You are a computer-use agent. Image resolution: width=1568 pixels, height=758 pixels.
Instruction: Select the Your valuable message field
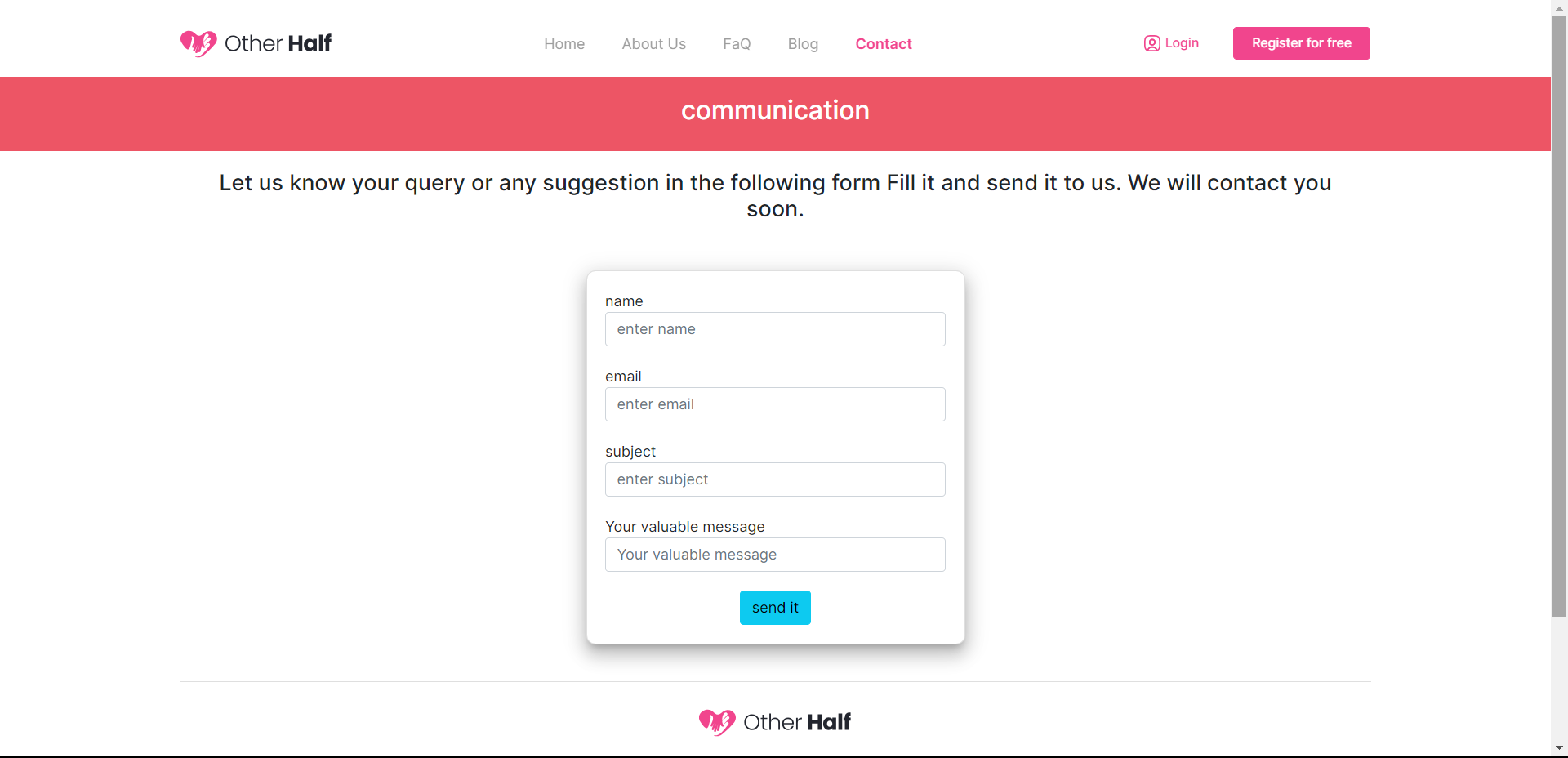pyautogui.click(x=774, y=555)
